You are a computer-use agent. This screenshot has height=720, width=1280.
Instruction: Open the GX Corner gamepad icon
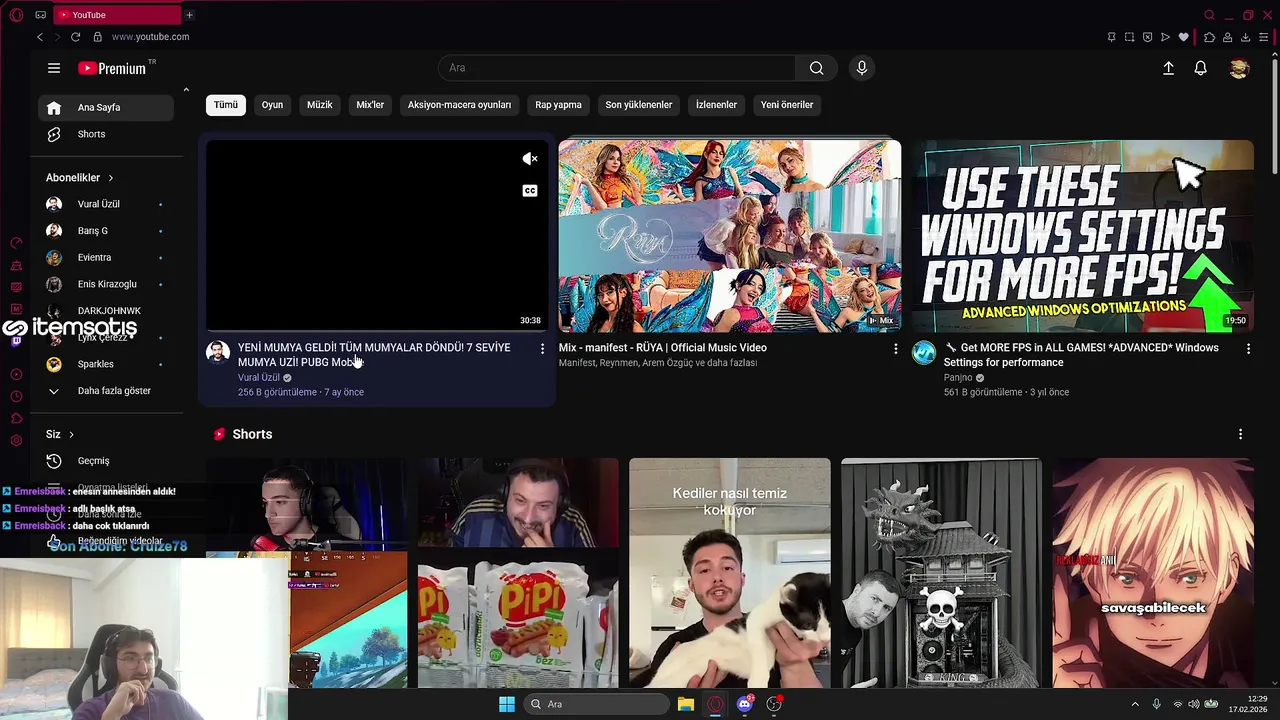click(40, 15)
